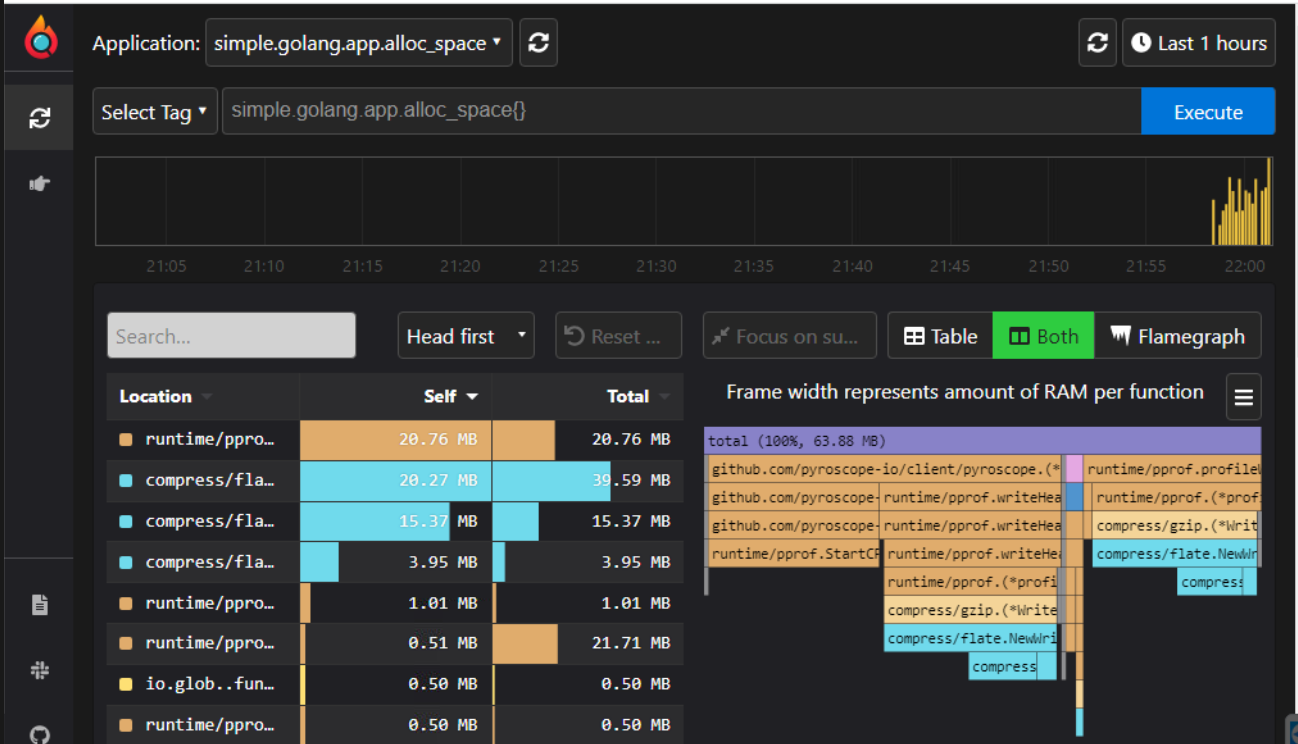Refresh application names list

click(538, 43)
